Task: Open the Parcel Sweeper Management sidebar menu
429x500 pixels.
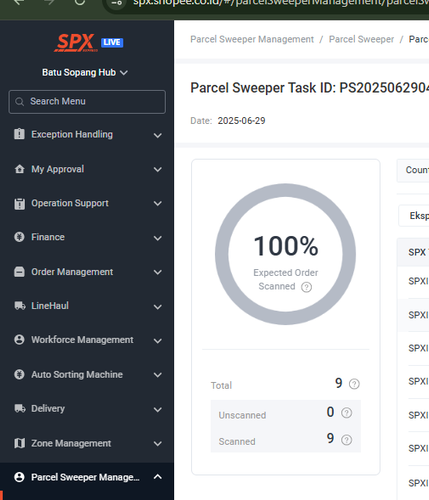Action: point(87,477)
